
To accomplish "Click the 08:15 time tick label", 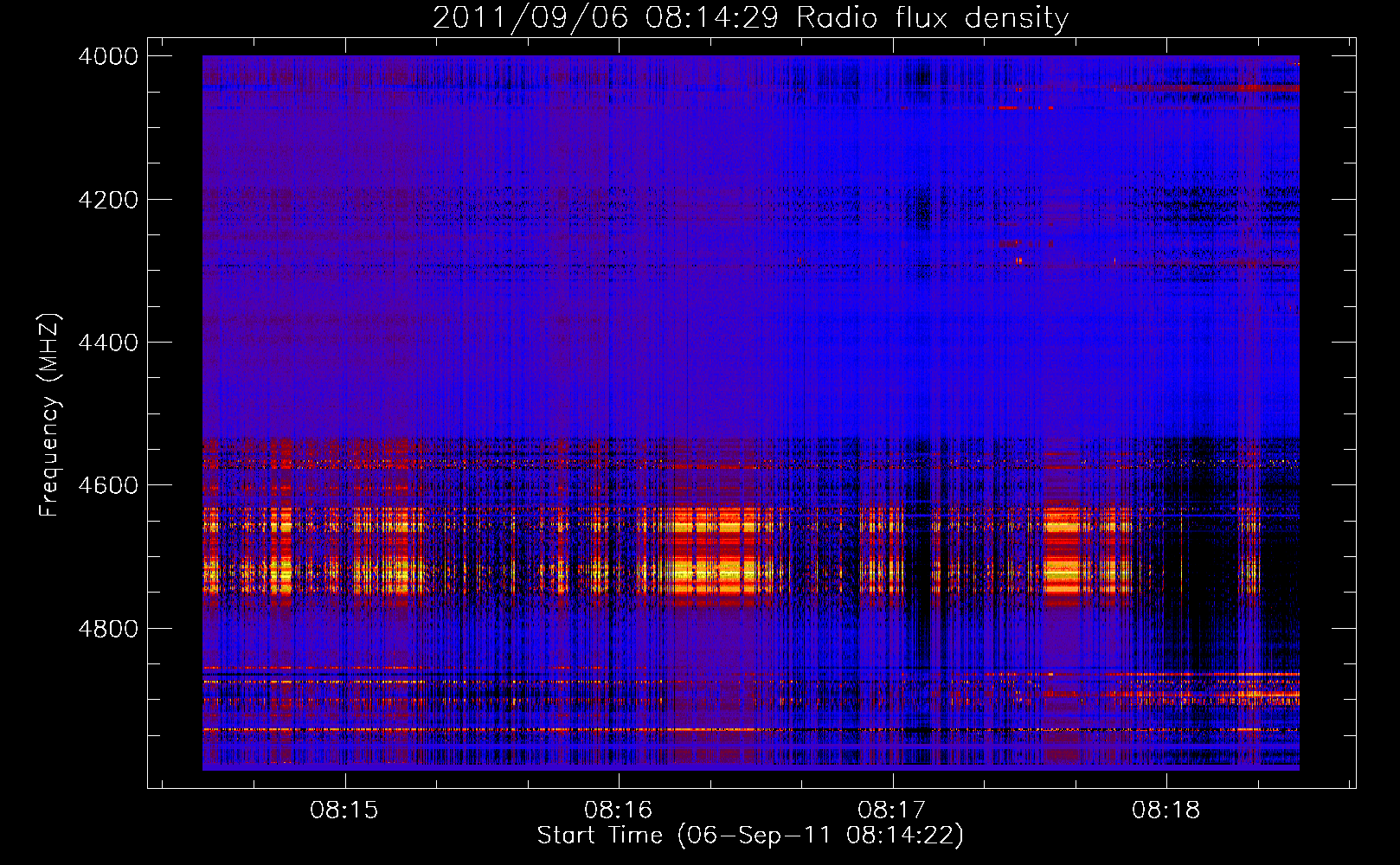I will (x=344, y=811).
